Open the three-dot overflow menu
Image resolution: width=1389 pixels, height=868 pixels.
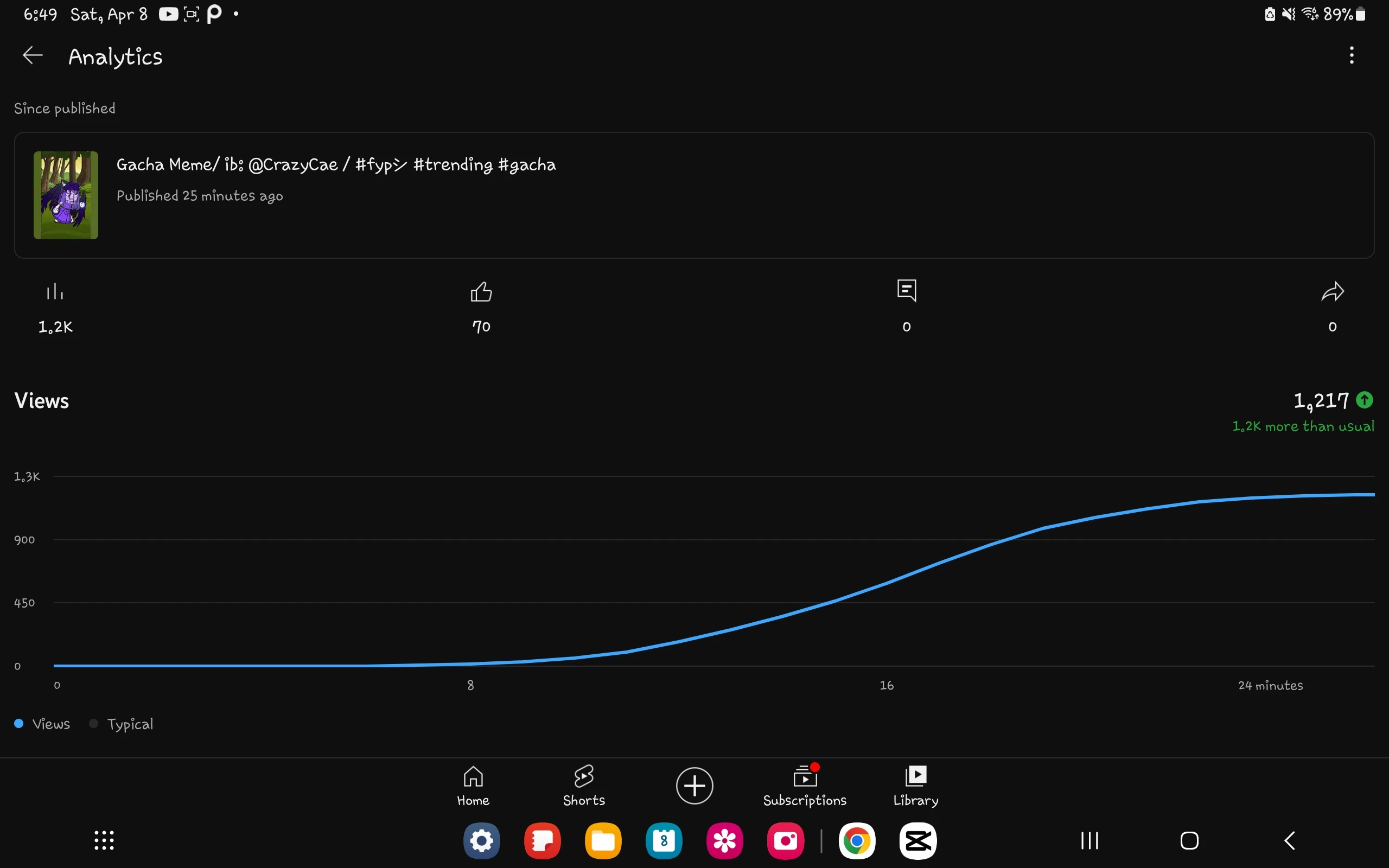click(x=1351, y=56)
